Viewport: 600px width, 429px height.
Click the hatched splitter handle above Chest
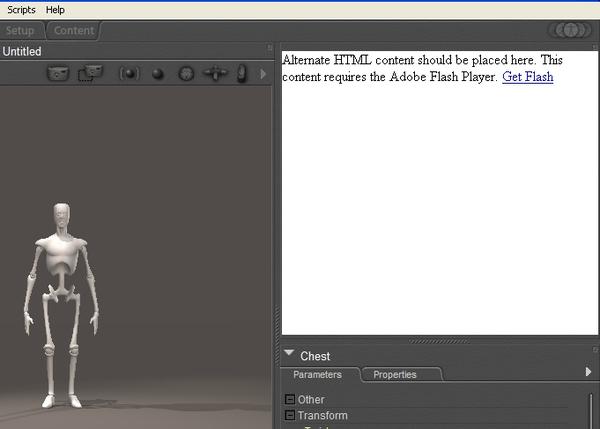[439, 341]
